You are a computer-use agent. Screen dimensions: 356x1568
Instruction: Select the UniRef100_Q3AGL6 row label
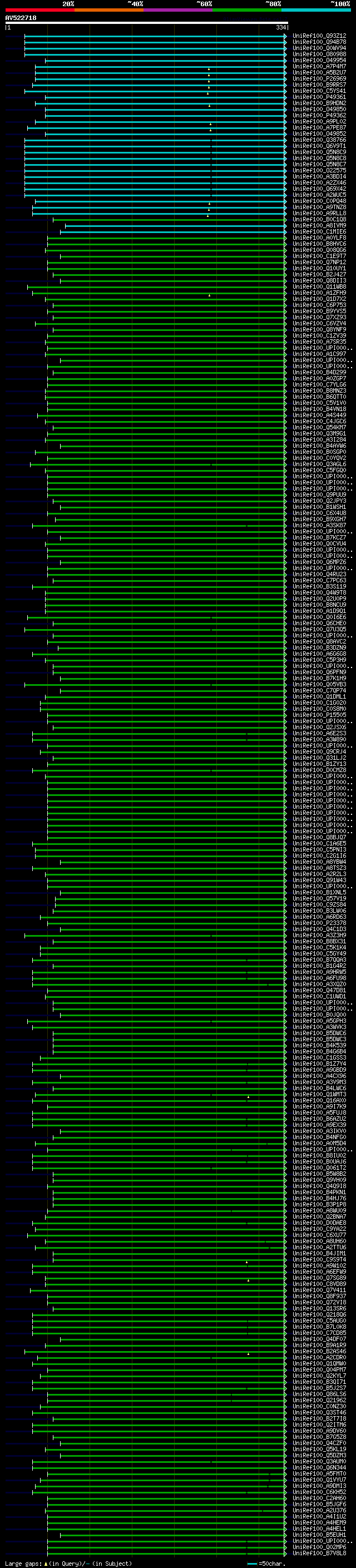[x=319, y=464]
